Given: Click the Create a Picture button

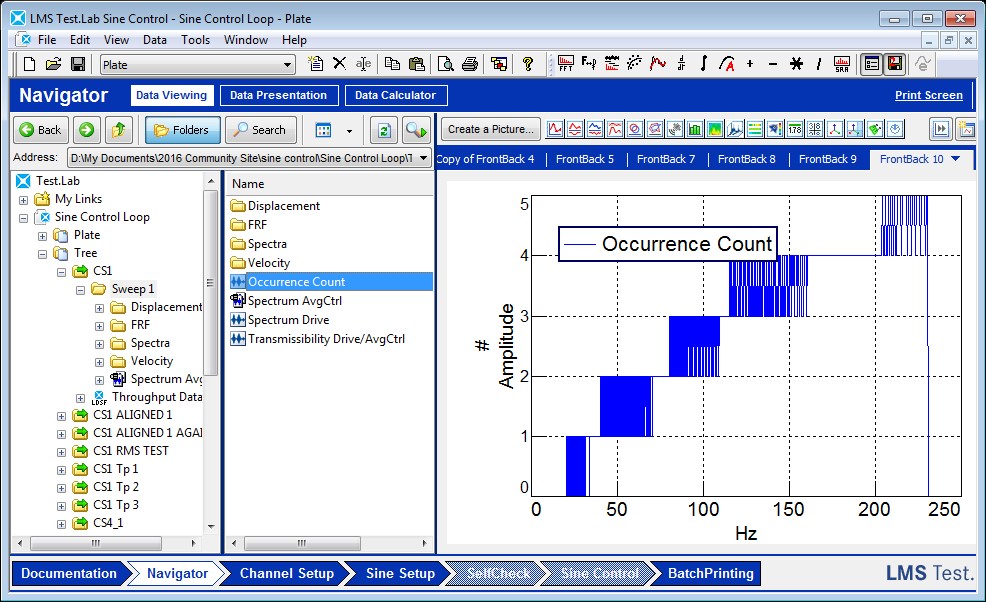Looking at the screenshot, I should [x=490, y=129].
